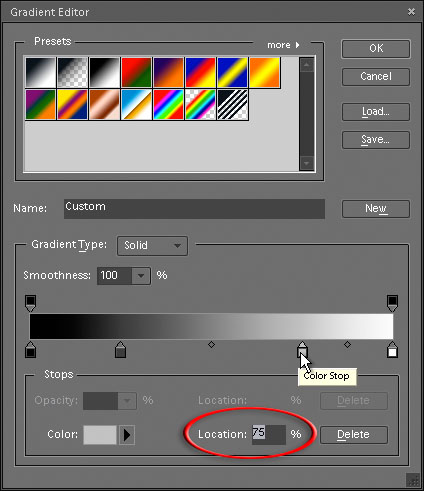This screenshot has width=424, height=491.
Task: Close the Gradient Editor window
Action: pyautogui.click(x=412, y=12)
